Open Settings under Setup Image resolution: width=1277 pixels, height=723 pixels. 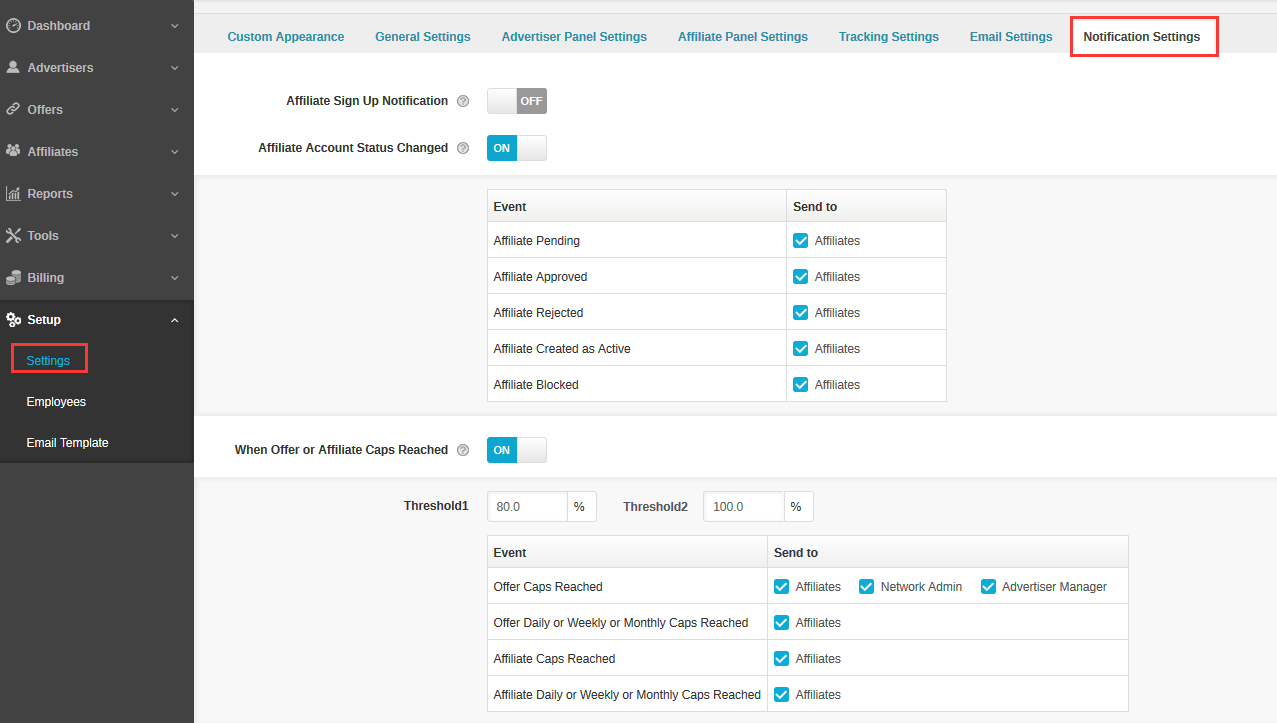pyautogui.click(x=48, y=360)
